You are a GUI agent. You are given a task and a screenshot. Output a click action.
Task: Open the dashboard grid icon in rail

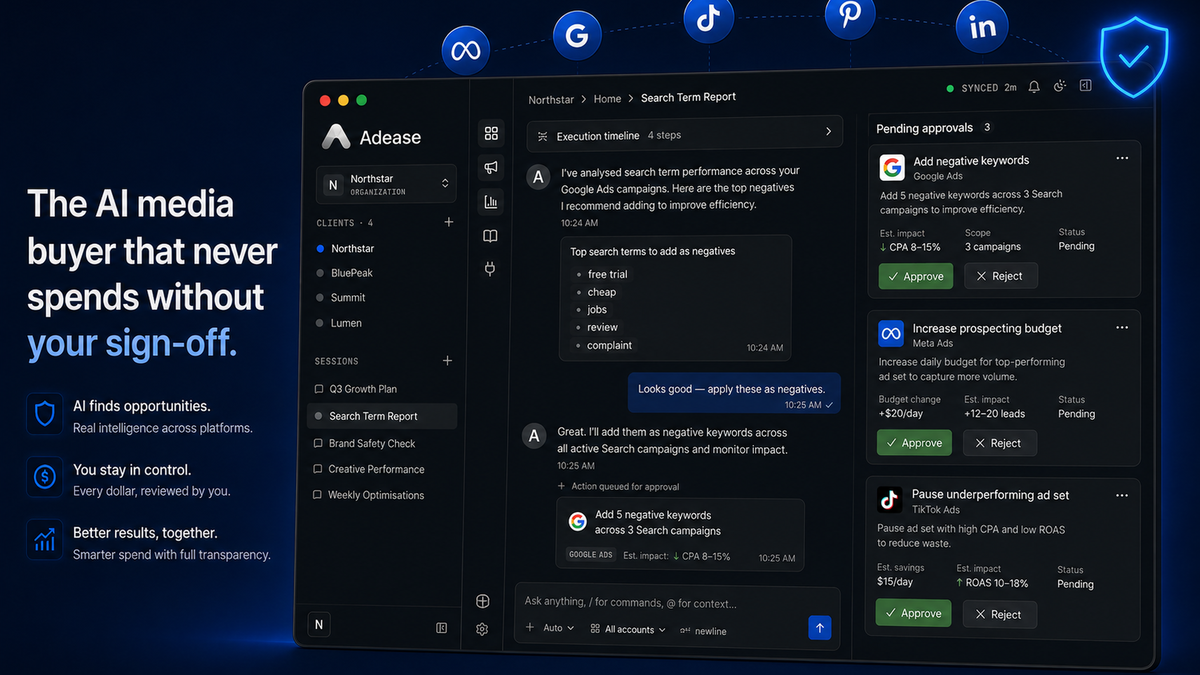tap(491, 133)
